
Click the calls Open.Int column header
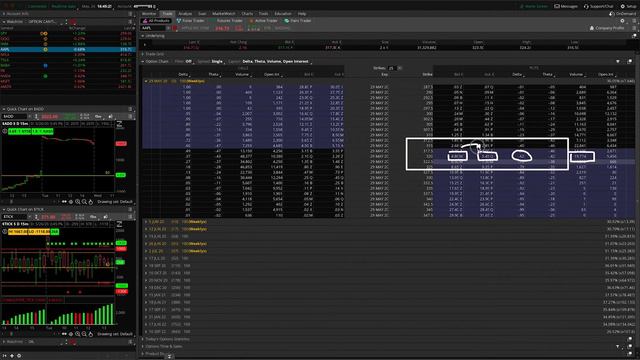tap(271, 74)
